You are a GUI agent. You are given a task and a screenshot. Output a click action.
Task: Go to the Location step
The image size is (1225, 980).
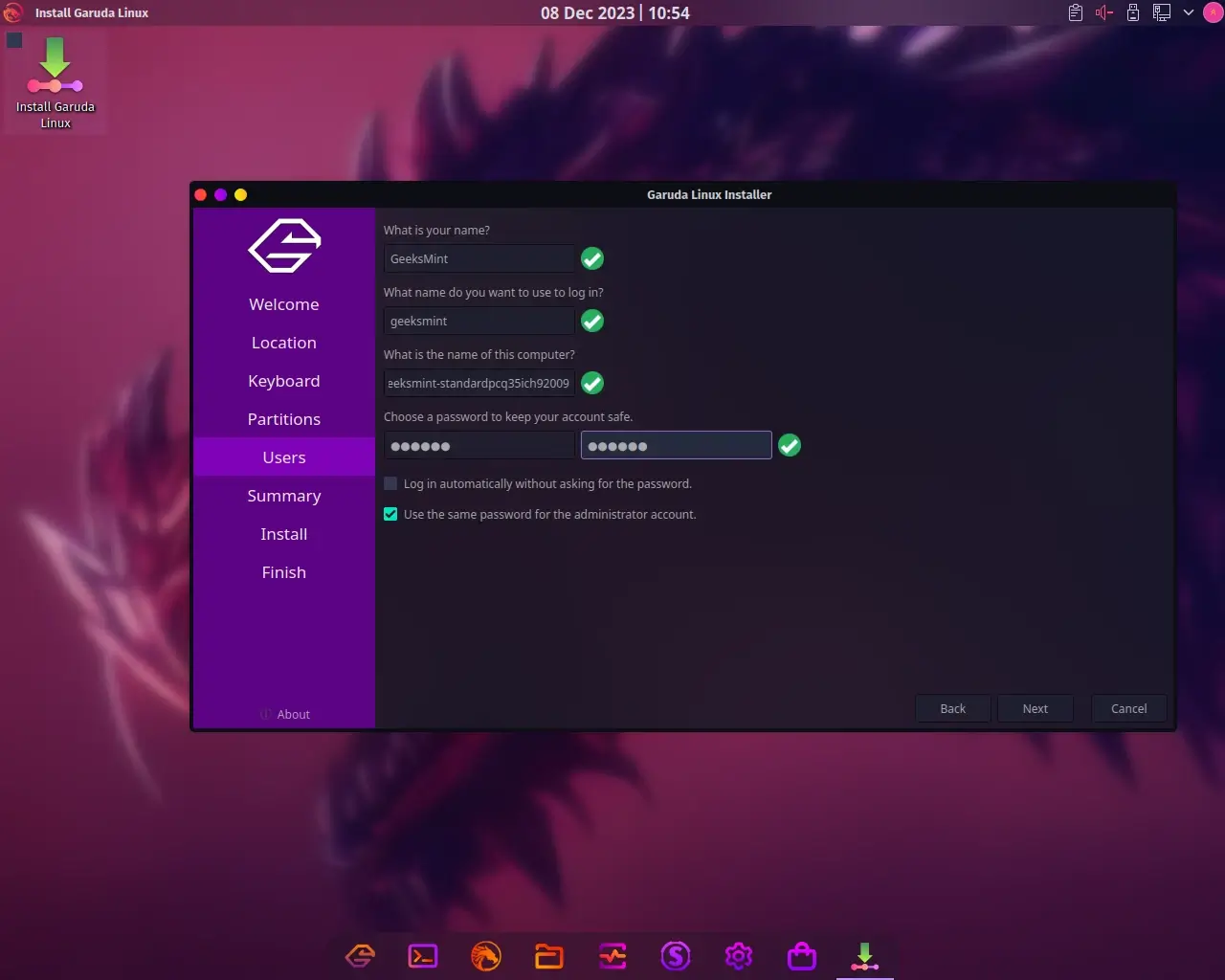[284, 343]
